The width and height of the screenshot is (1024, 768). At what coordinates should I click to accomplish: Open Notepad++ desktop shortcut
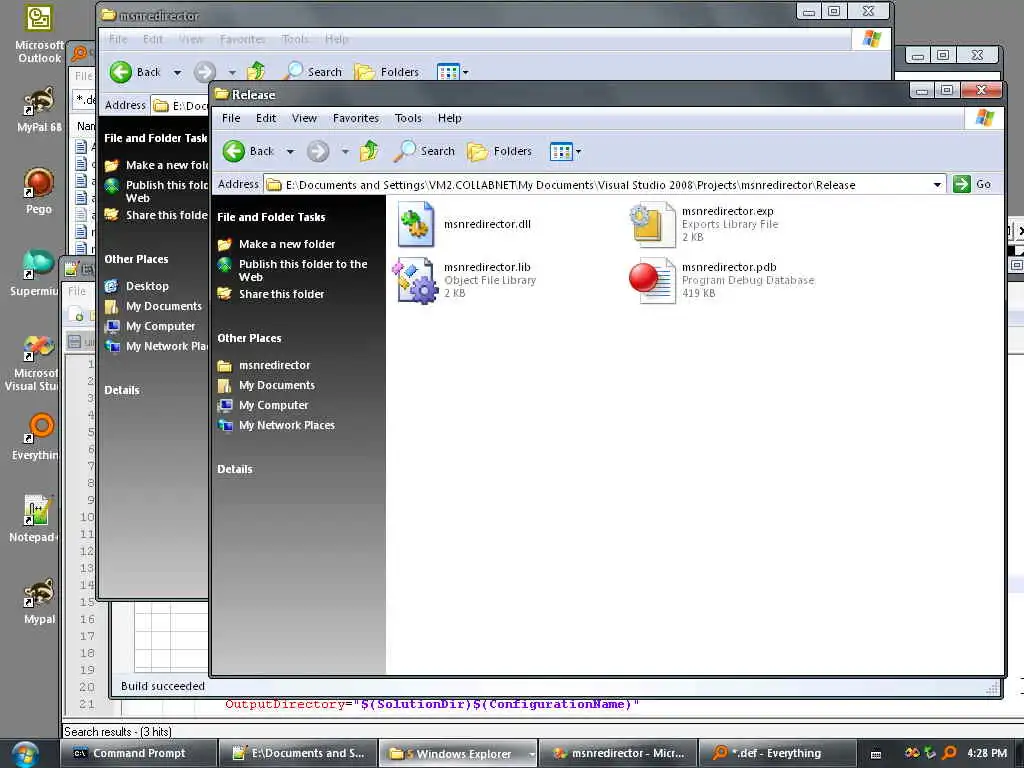pos(35,519)
